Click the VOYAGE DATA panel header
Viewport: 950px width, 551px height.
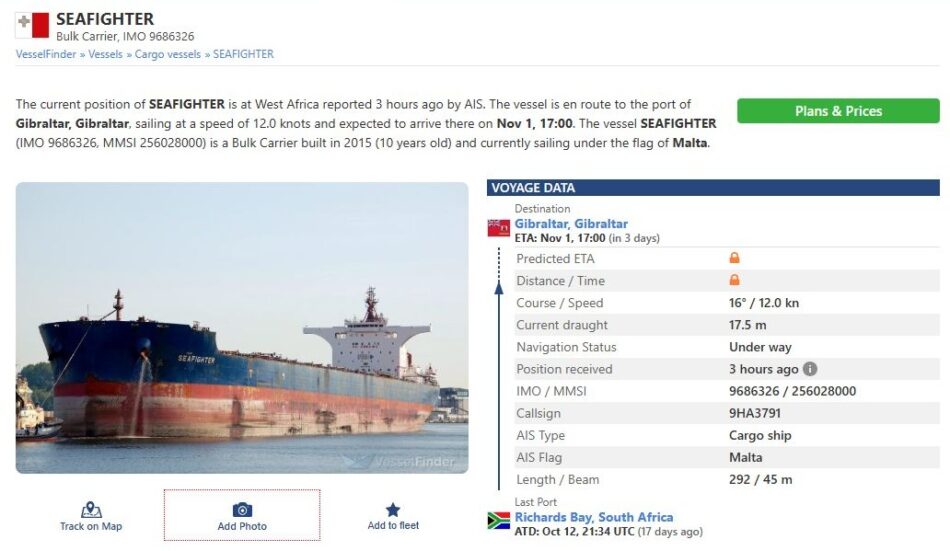713,188
